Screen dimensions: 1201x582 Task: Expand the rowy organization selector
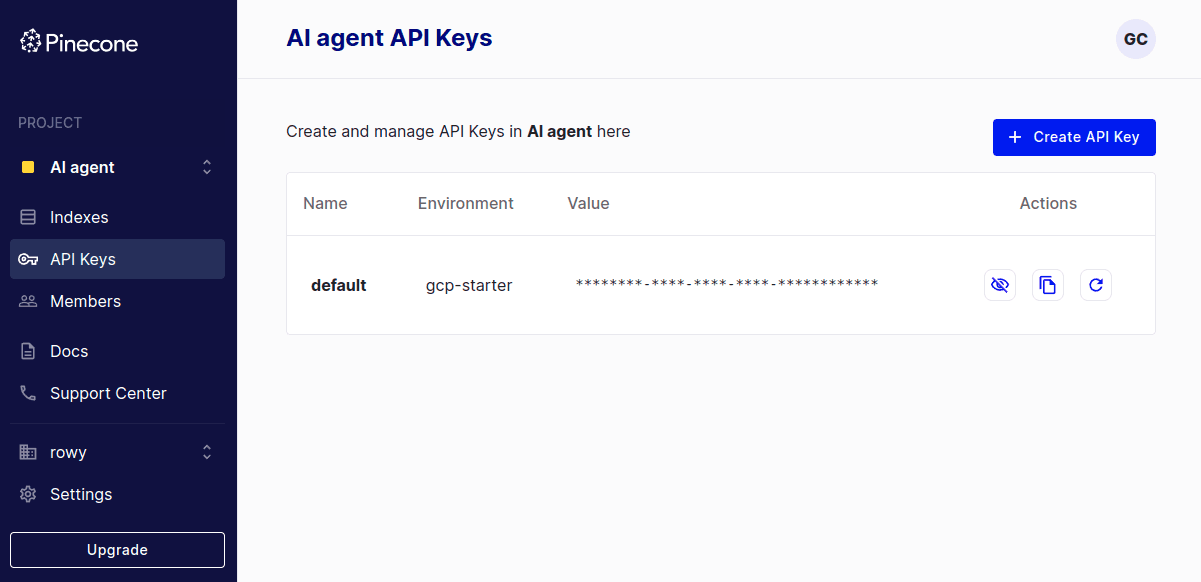206,452
